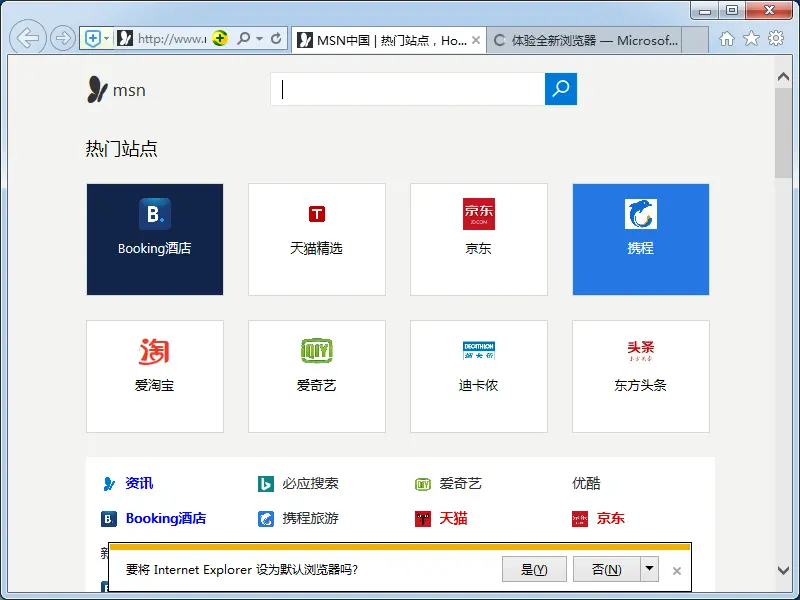
Task: Open the 爱奇艺 video tile
Action: click(x=317, y=376)
